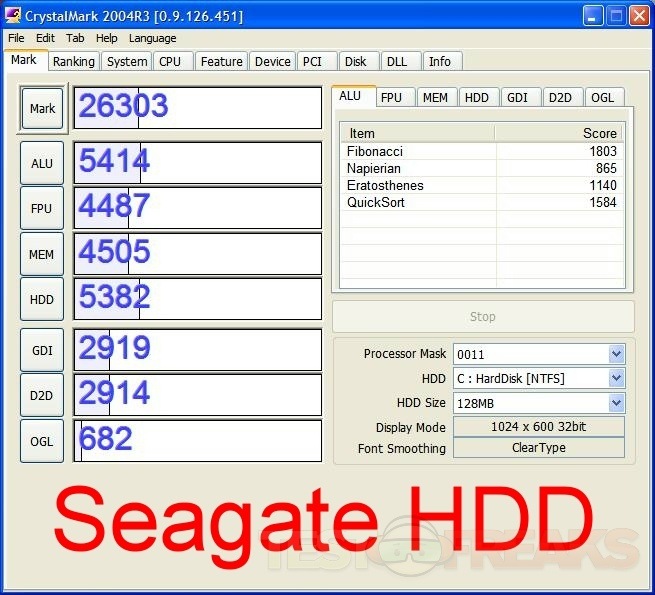Click the Mark benchmark button
Image resolution: width=655 pixels, height=595 pixels.
pos(42,108)
